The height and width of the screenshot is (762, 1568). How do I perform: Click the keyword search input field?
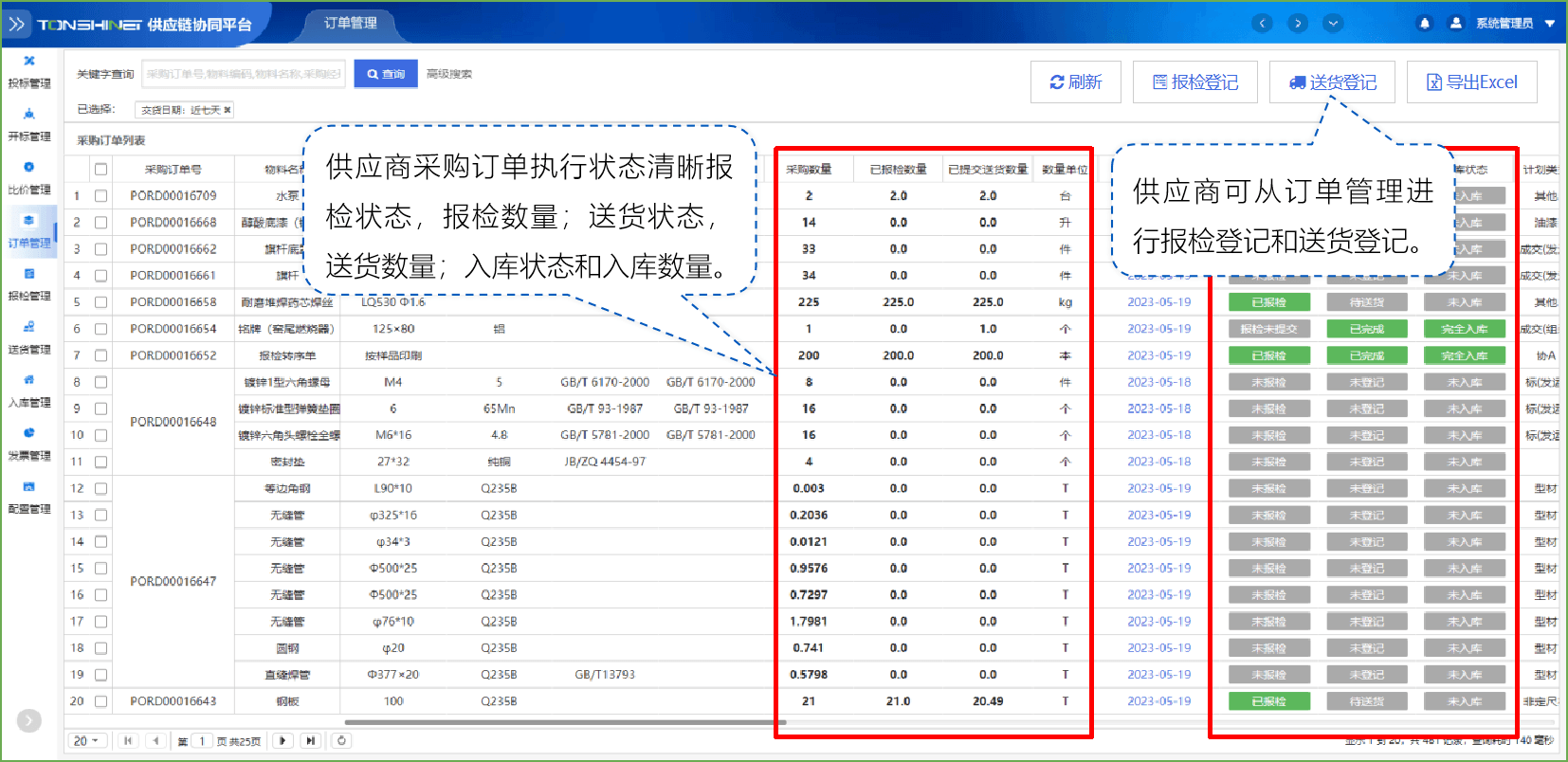244,74
